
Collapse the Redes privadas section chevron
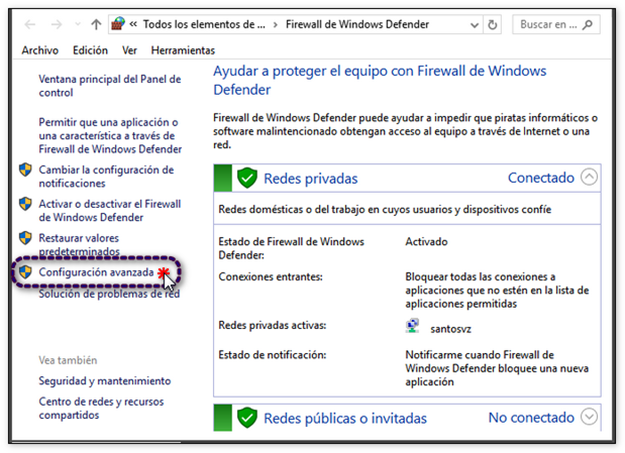pos(589,177)
